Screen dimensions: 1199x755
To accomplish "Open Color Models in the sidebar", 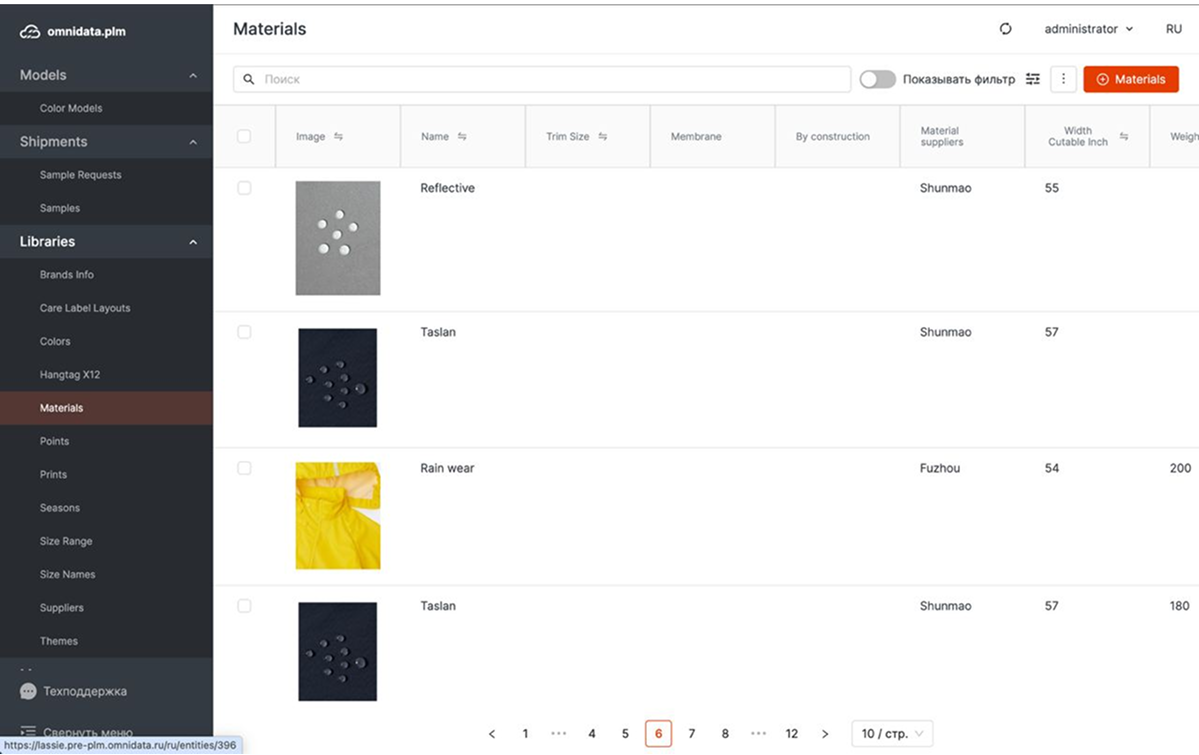I will (71, 108).
